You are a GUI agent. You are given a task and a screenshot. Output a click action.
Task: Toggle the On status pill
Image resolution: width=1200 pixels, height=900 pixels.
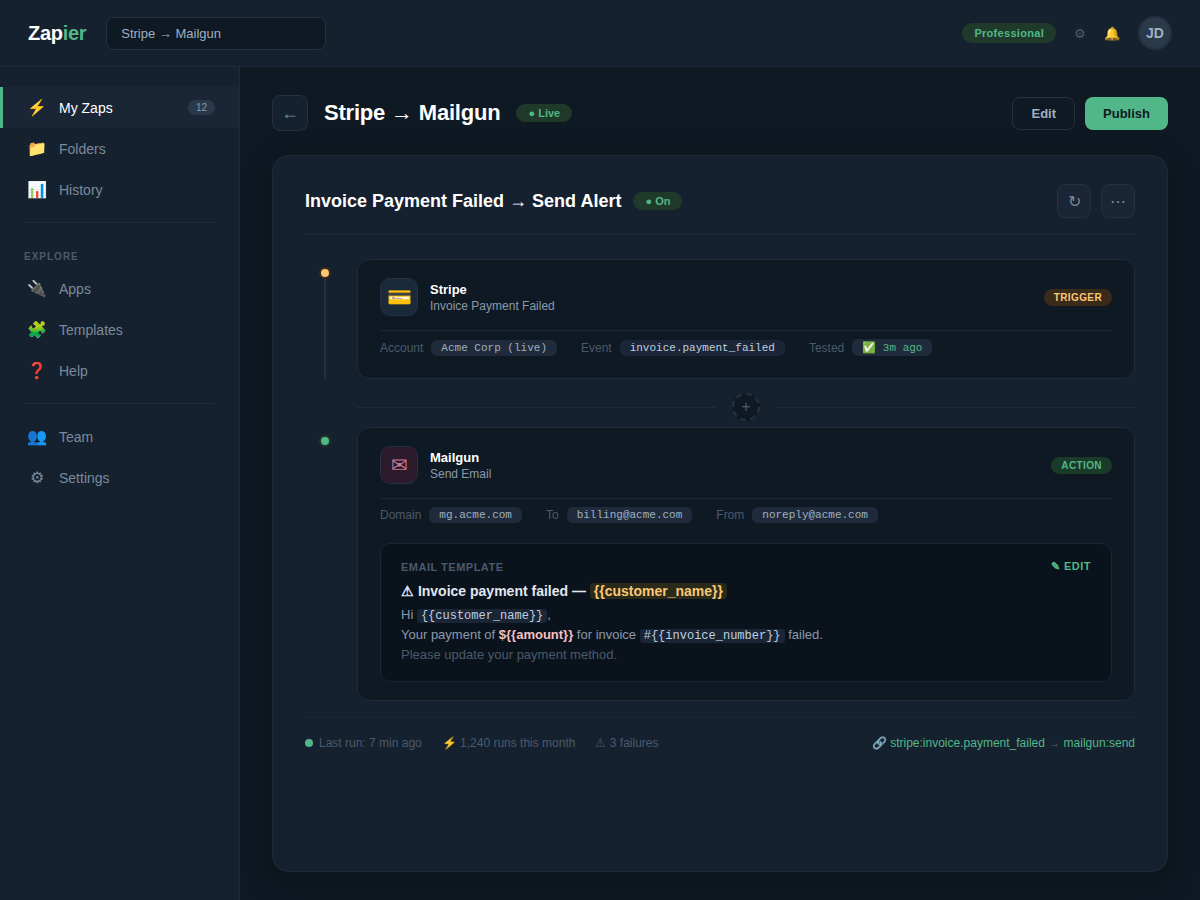pyautogui.click(x=658, y=201)
